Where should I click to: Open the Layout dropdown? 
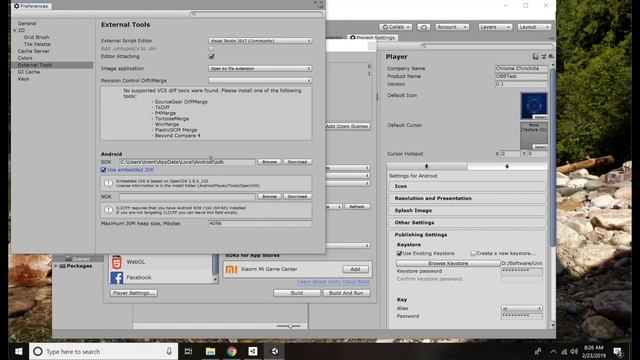coord(534,27)
